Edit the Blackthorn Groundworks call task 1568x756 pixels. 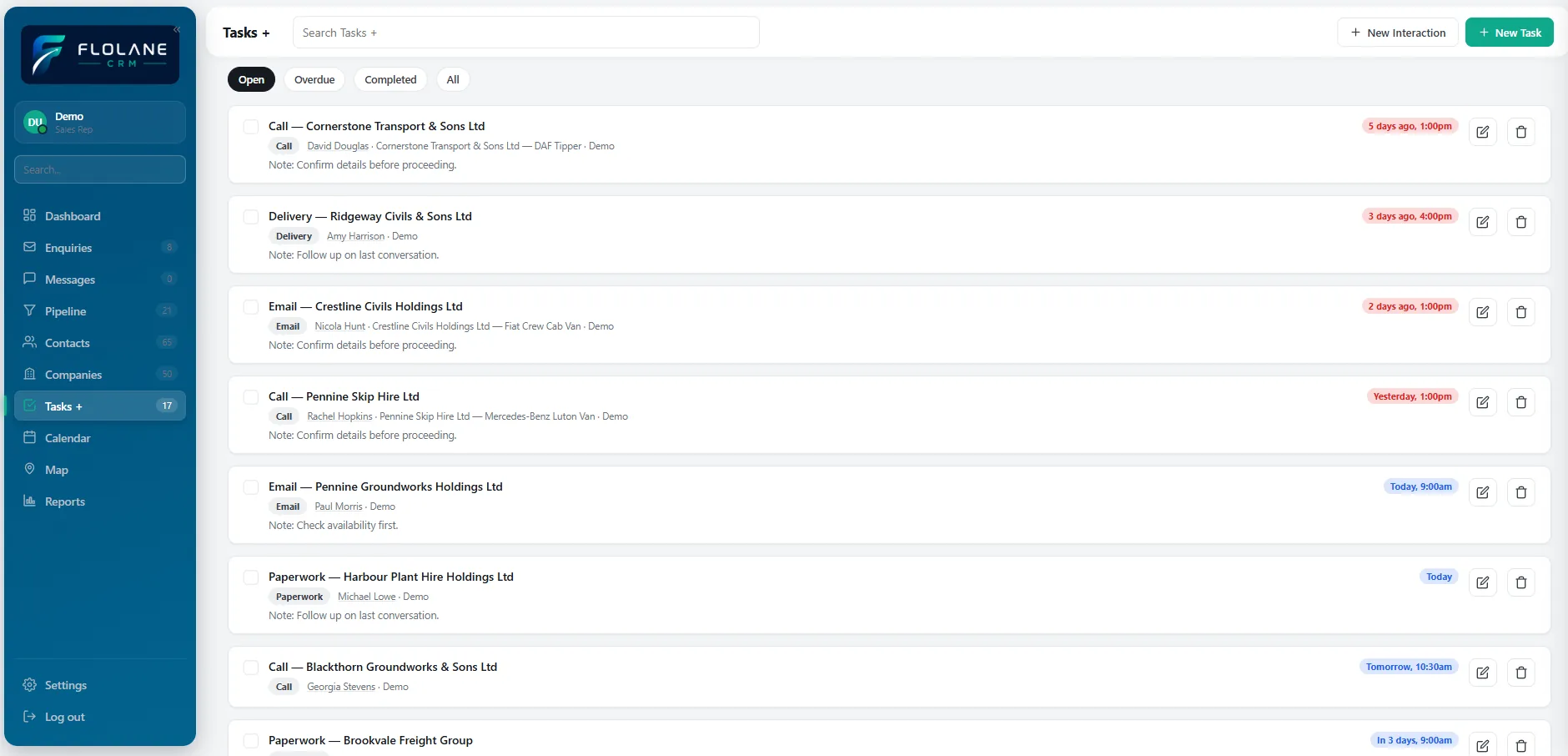point(1482,673)
